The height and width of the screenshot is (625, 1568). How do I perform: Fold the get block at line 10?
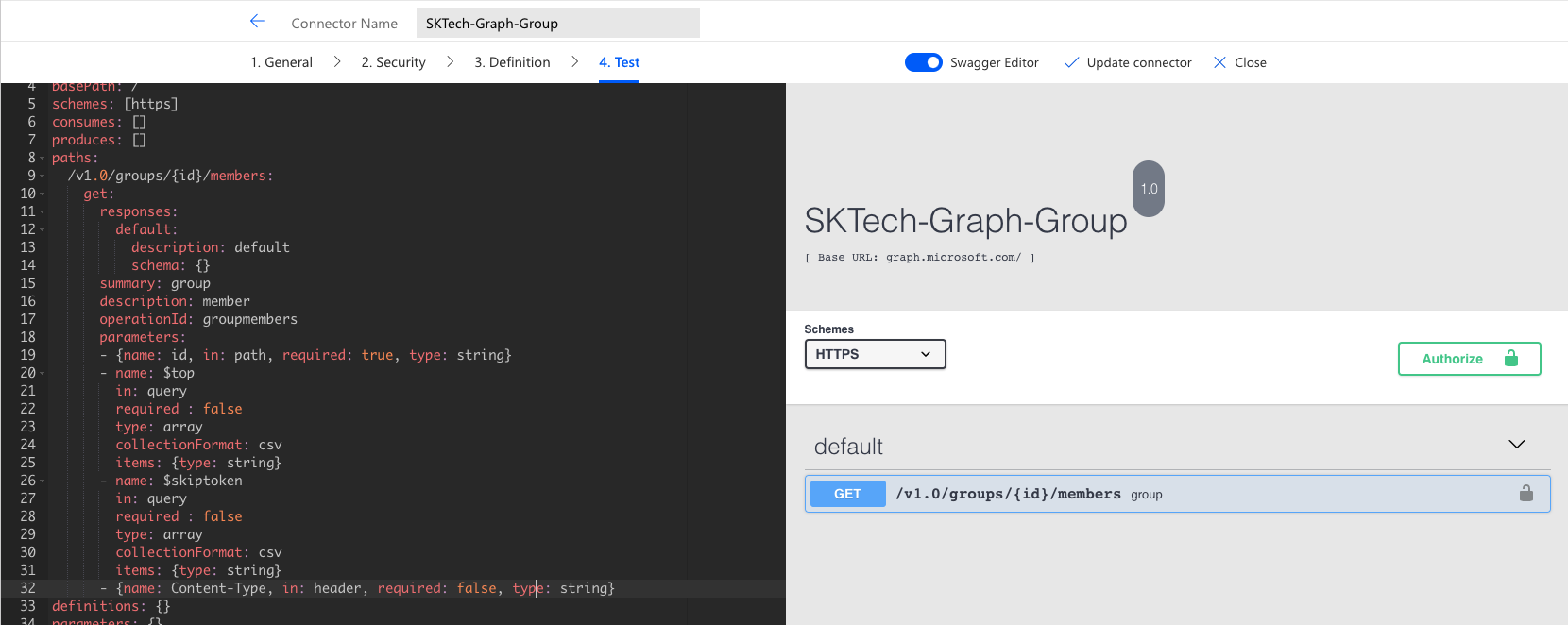pos(42,194)
